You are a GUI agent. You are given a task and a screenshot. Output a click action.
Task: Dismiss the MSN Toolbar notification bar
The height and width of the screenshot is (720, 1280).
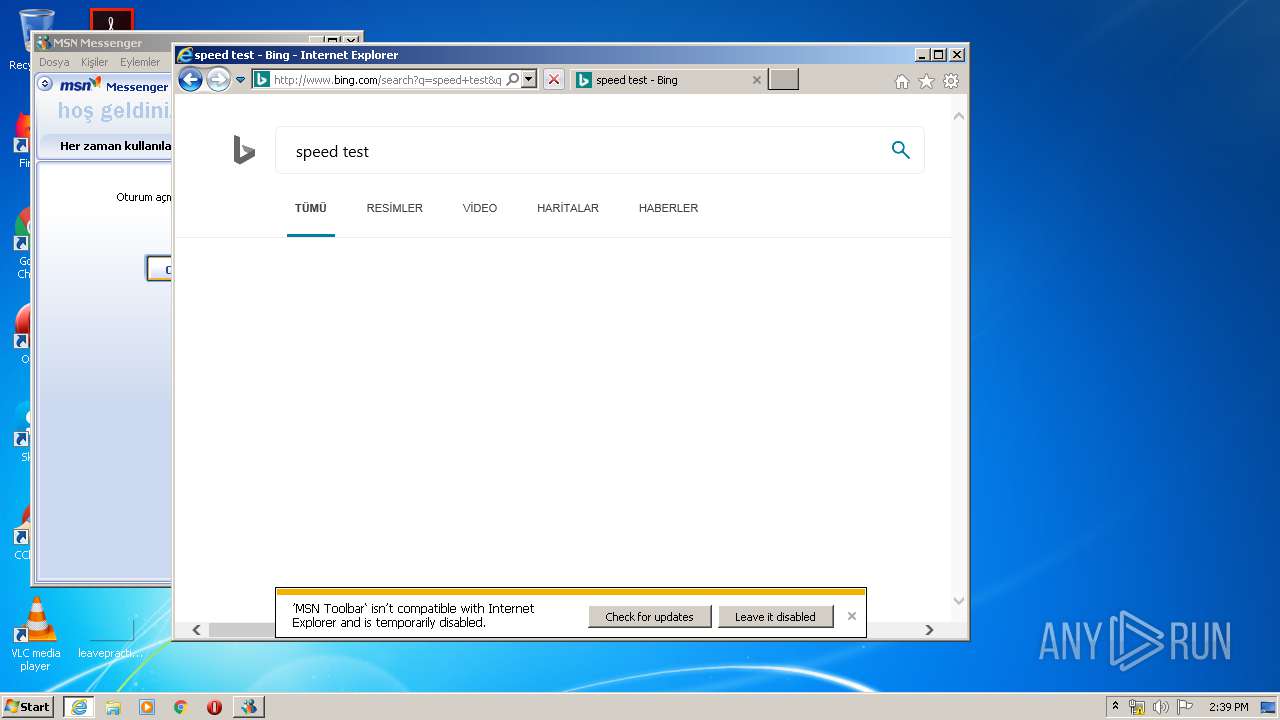[851, 616]
